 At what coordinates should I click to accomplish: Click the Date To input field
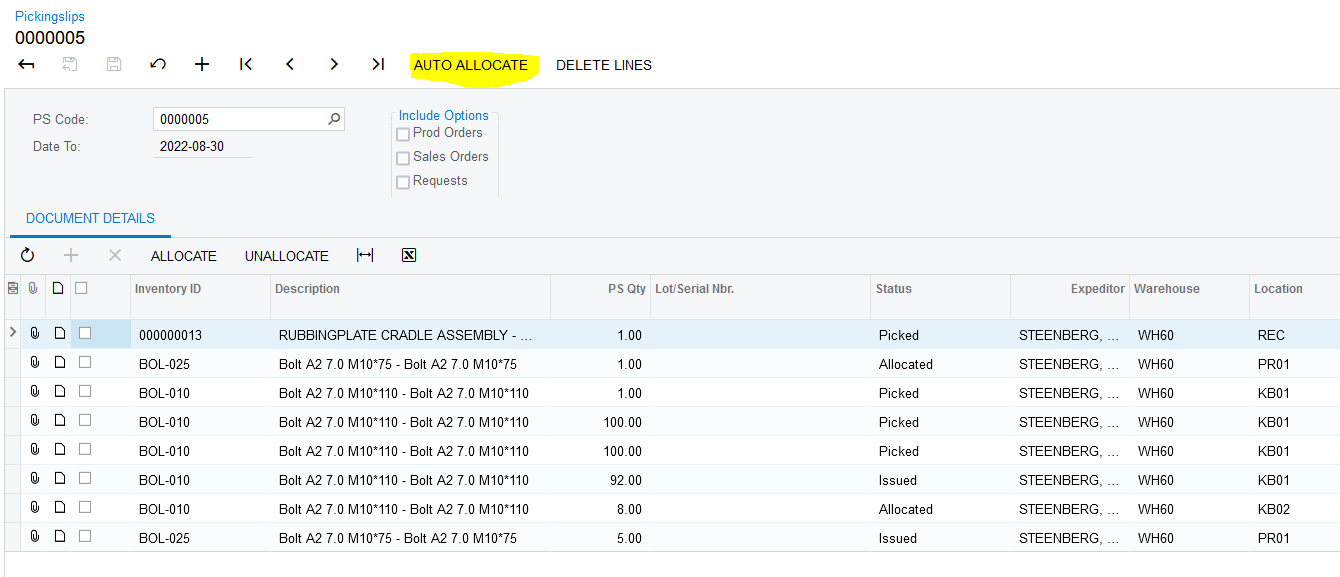click(x=205, y=146)
